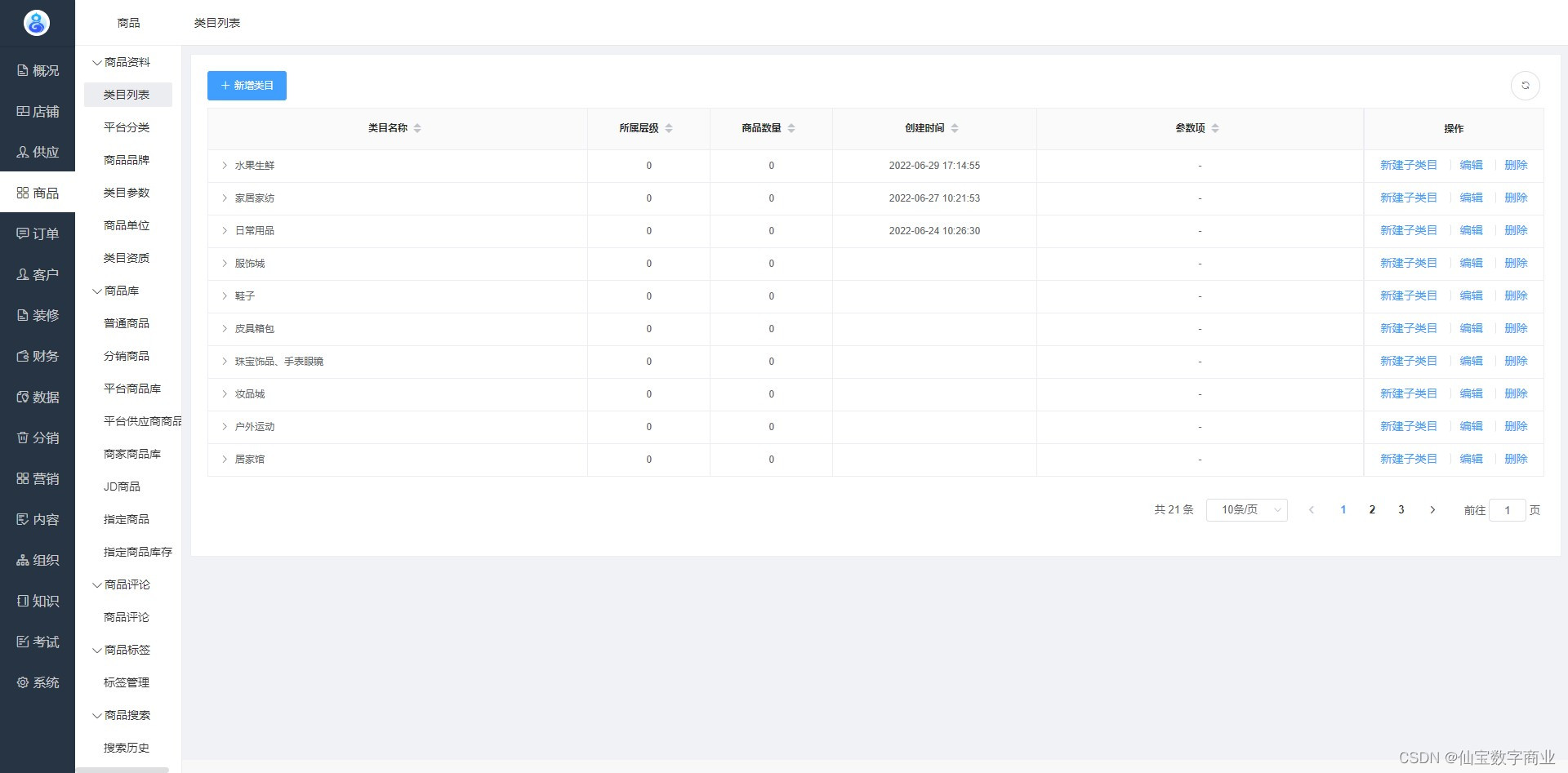
Task: Open the 营销 marketing sidebar item
Action: (x=38, y=479)
